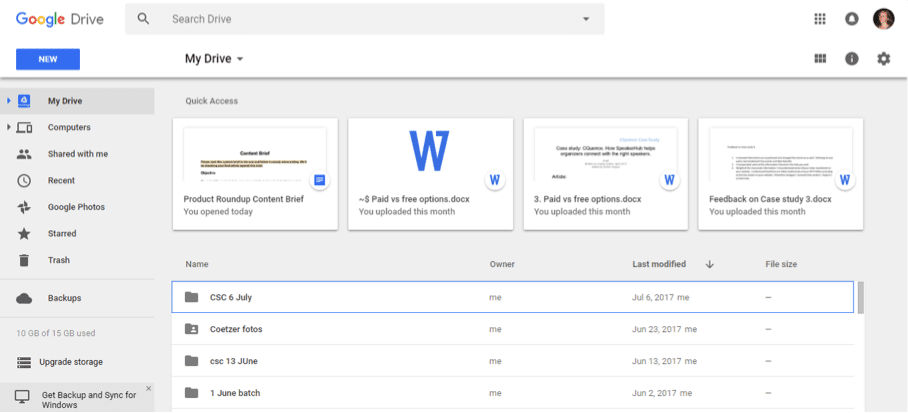The image size is (908, 413).
Task: Open the Google apps grid
Action: 819,19
